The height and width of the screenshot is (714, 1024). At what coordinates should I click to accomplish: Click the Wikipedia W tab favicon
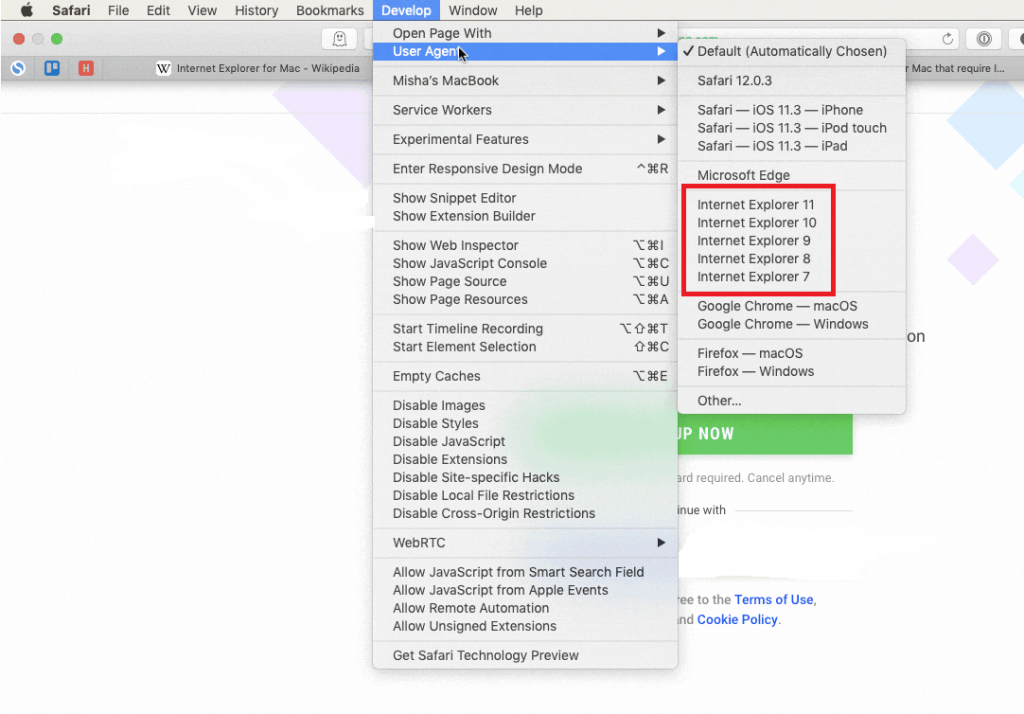163,68
